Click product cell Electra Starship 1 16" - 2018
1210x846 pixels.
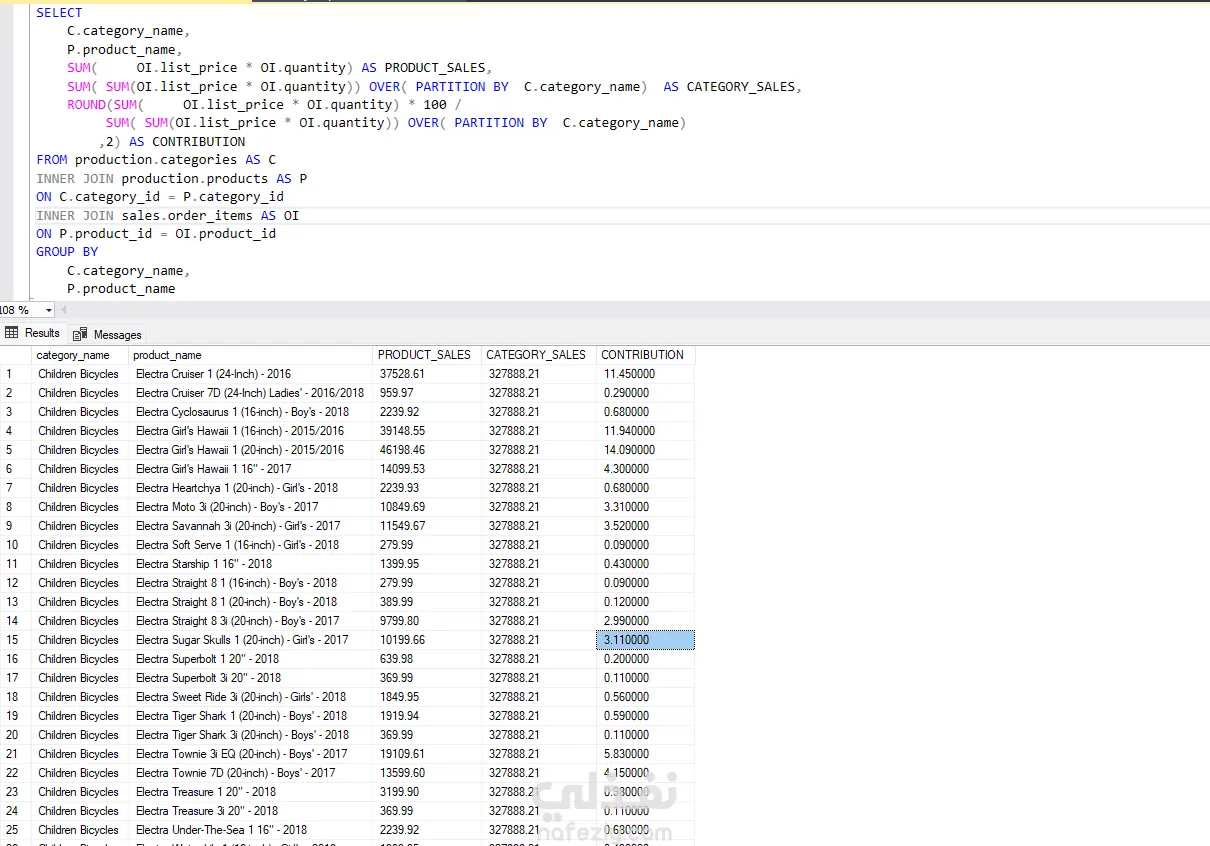coord(250,564)
